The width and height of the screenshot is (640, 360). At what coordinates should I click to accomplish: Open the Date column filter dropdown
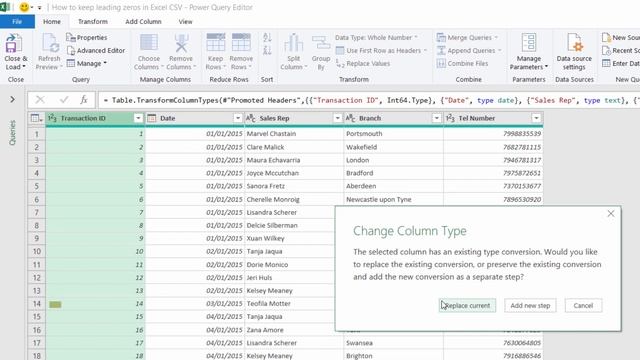pyautogui.click(x=238, y=118)
